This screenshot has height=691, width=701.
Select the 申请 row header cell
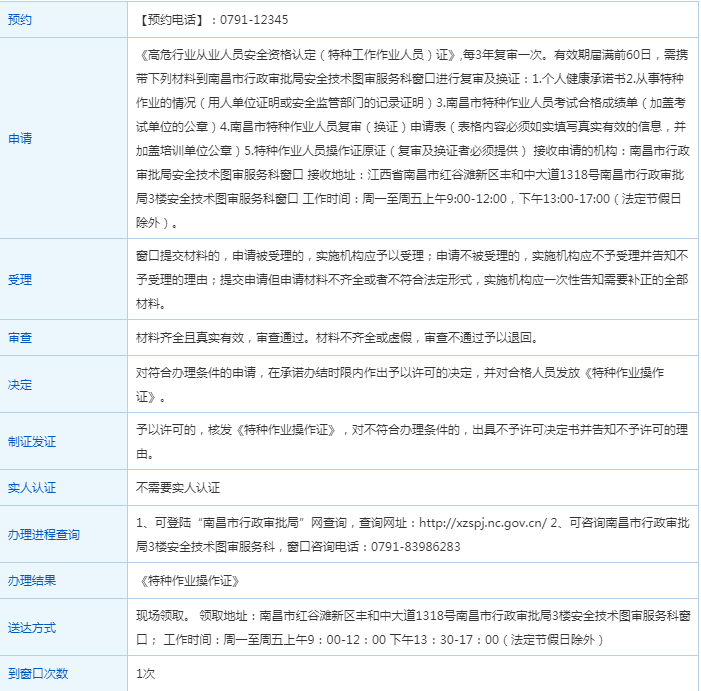coord(20,138)
